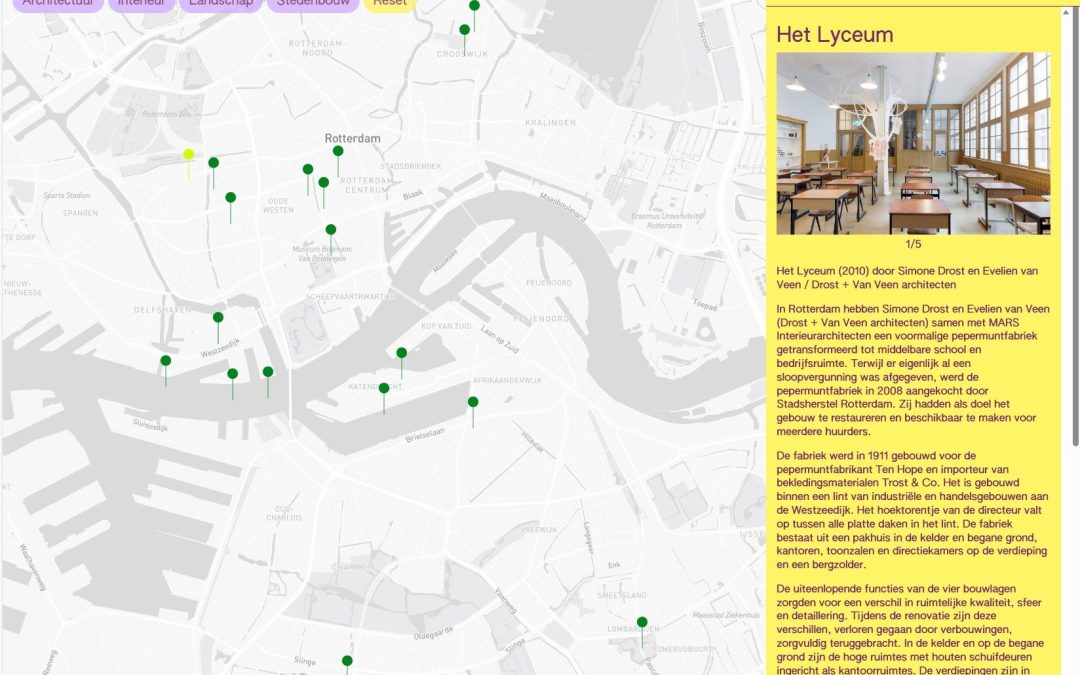Viewport: 1080px width, 675px height.
Task: Toggle the Architectuur category filter
Action: point(58,4)
